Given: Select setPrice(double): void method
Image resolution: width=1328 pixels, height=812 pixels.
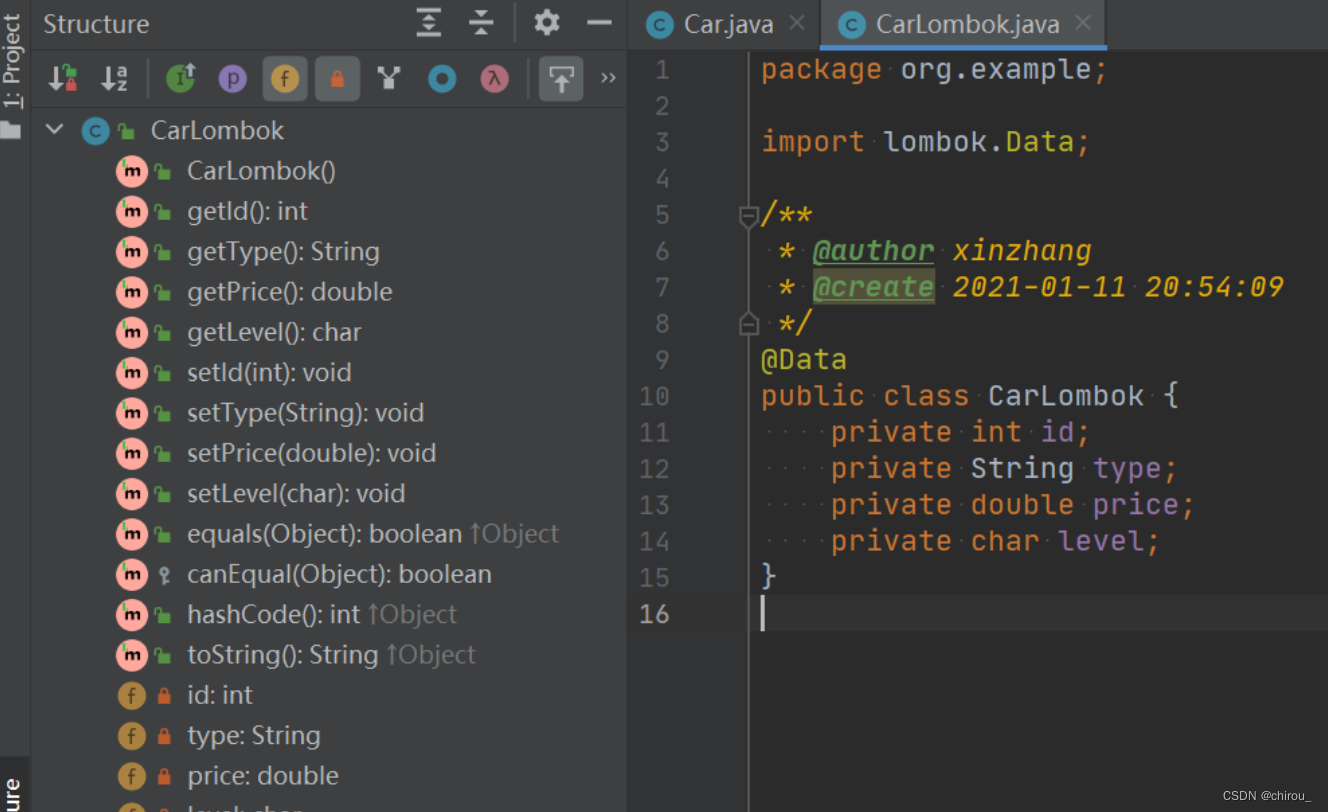Looking at the screenshot, I should pos(312,453).
